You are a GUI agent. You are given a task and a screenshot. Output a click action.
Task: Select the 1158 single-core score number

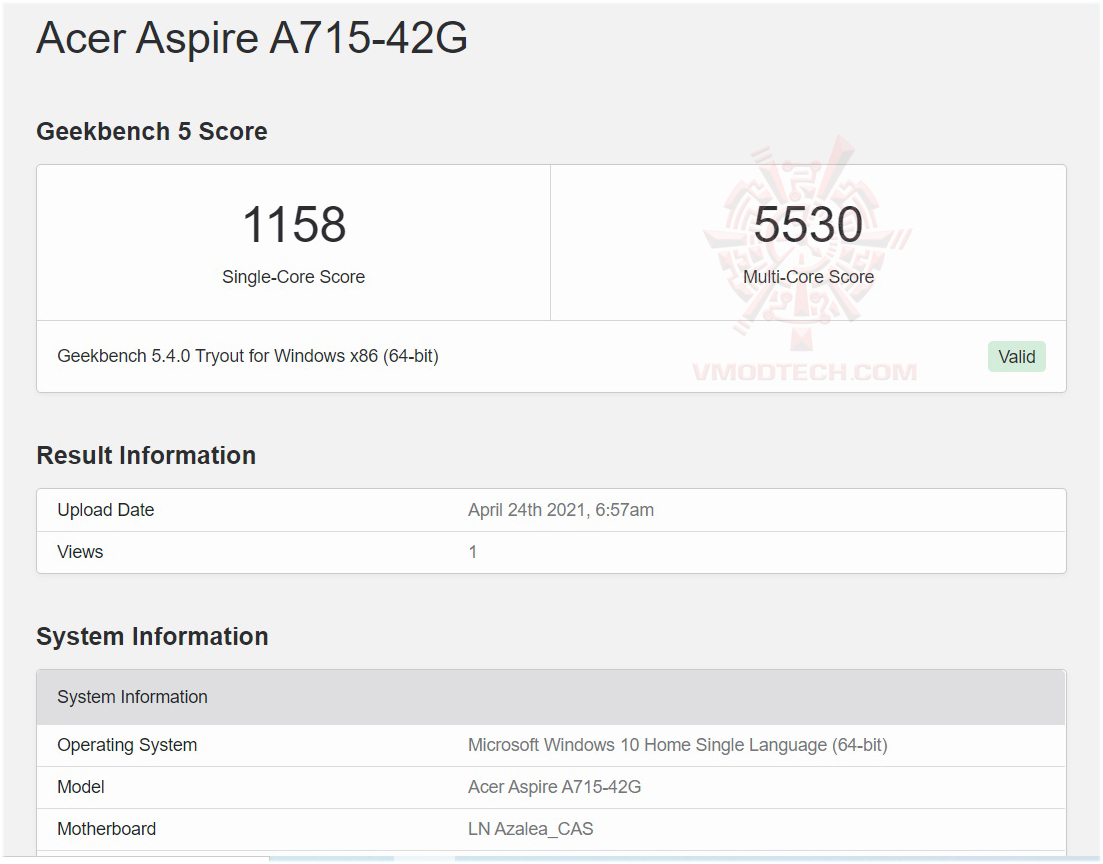tap(294, 225)
